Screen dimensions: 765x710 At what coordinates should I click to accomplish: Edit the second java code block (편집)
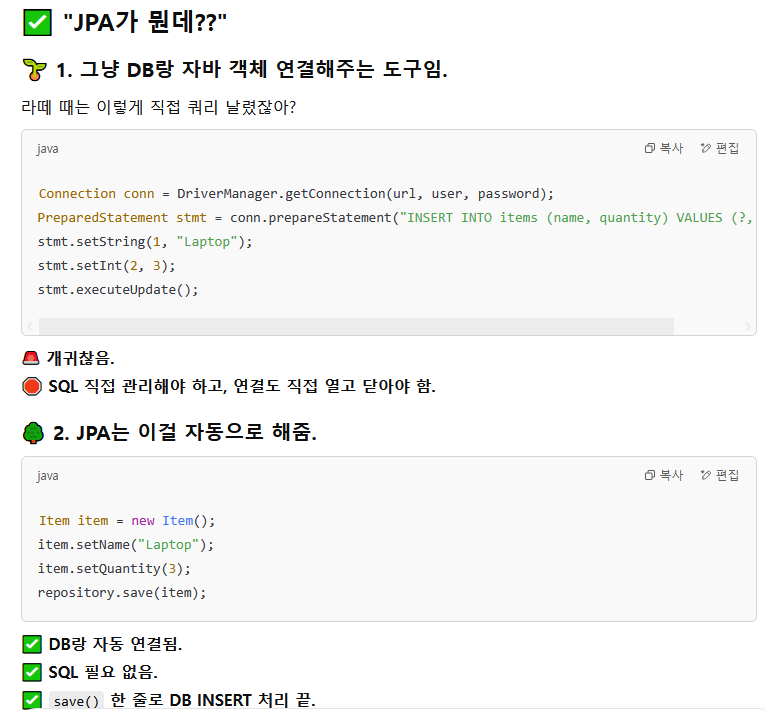[x=720, y=475]
